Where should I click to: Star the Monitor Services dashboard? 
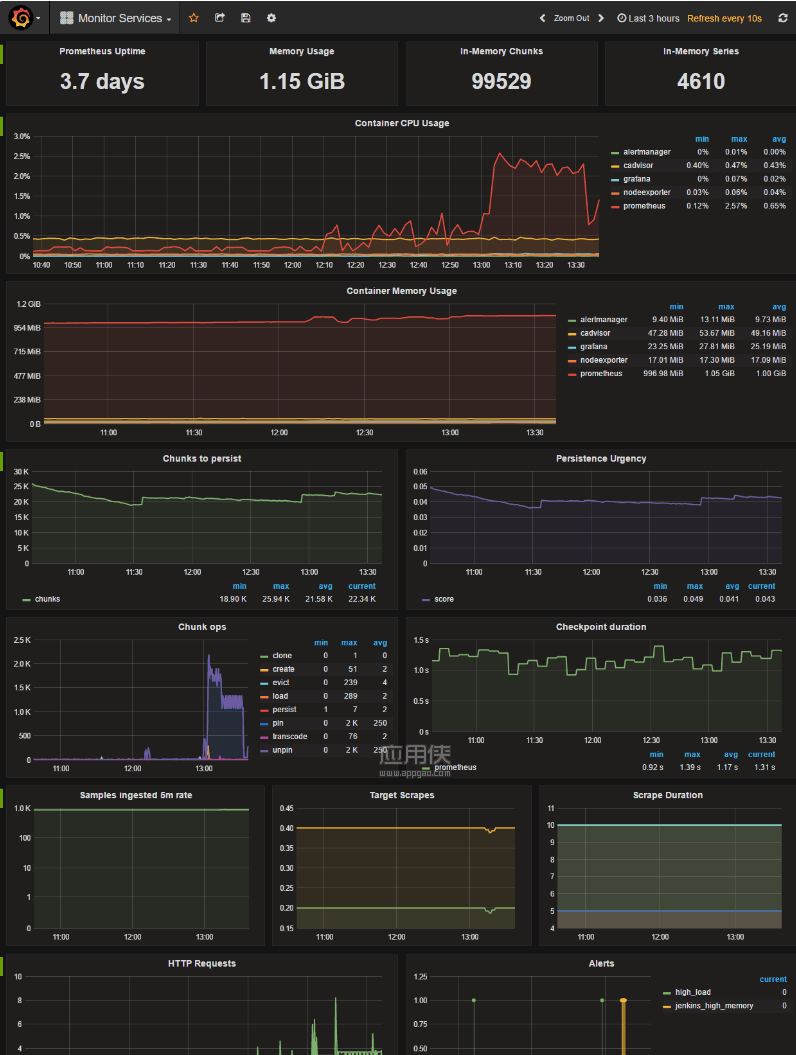(x=194, y=18)
